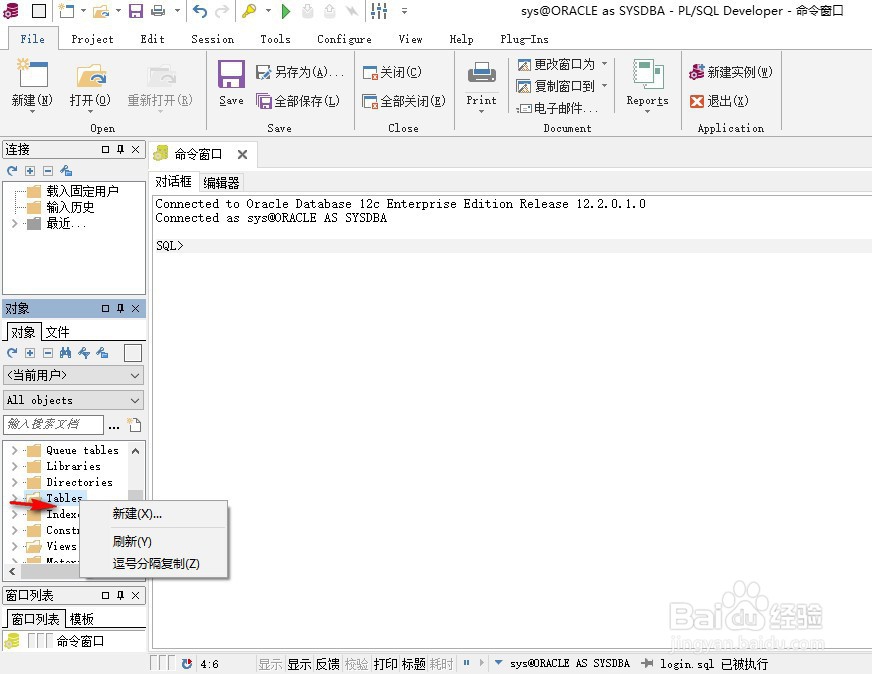The height and width of the screenshot is (674, 872).
Task: Refresh the 连接 connections panel
Action: pyautogui.click(x=12, y=171)
